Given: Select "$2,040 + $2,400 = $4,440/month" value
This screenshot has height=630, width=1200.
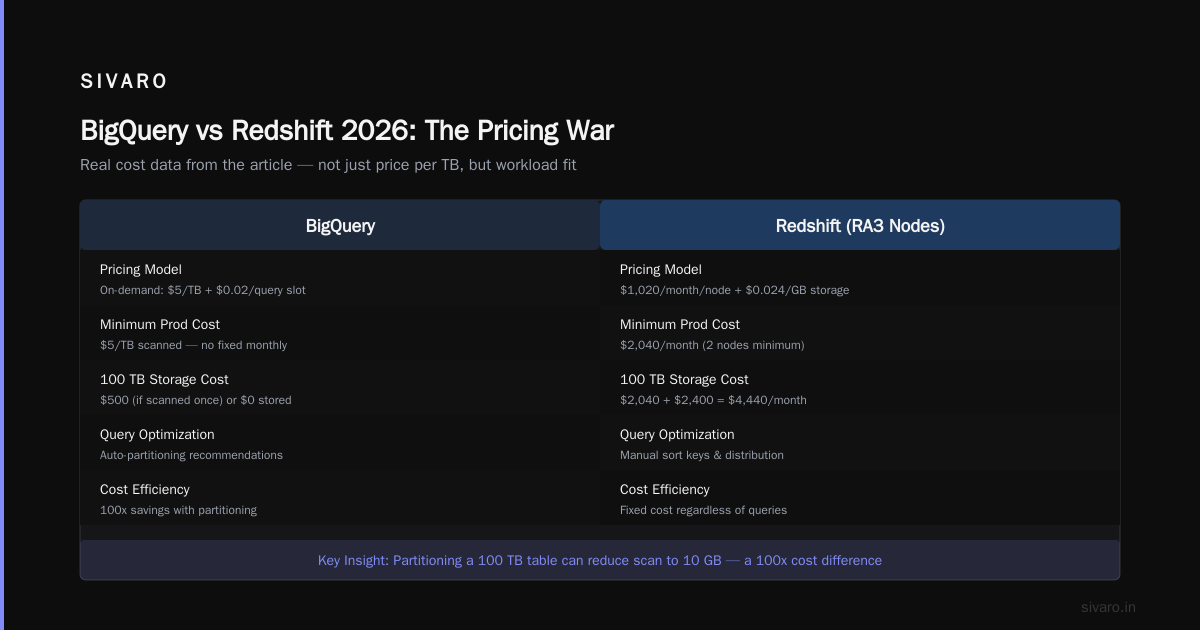Looking at the screenshot, I should [x=713, y=400].
